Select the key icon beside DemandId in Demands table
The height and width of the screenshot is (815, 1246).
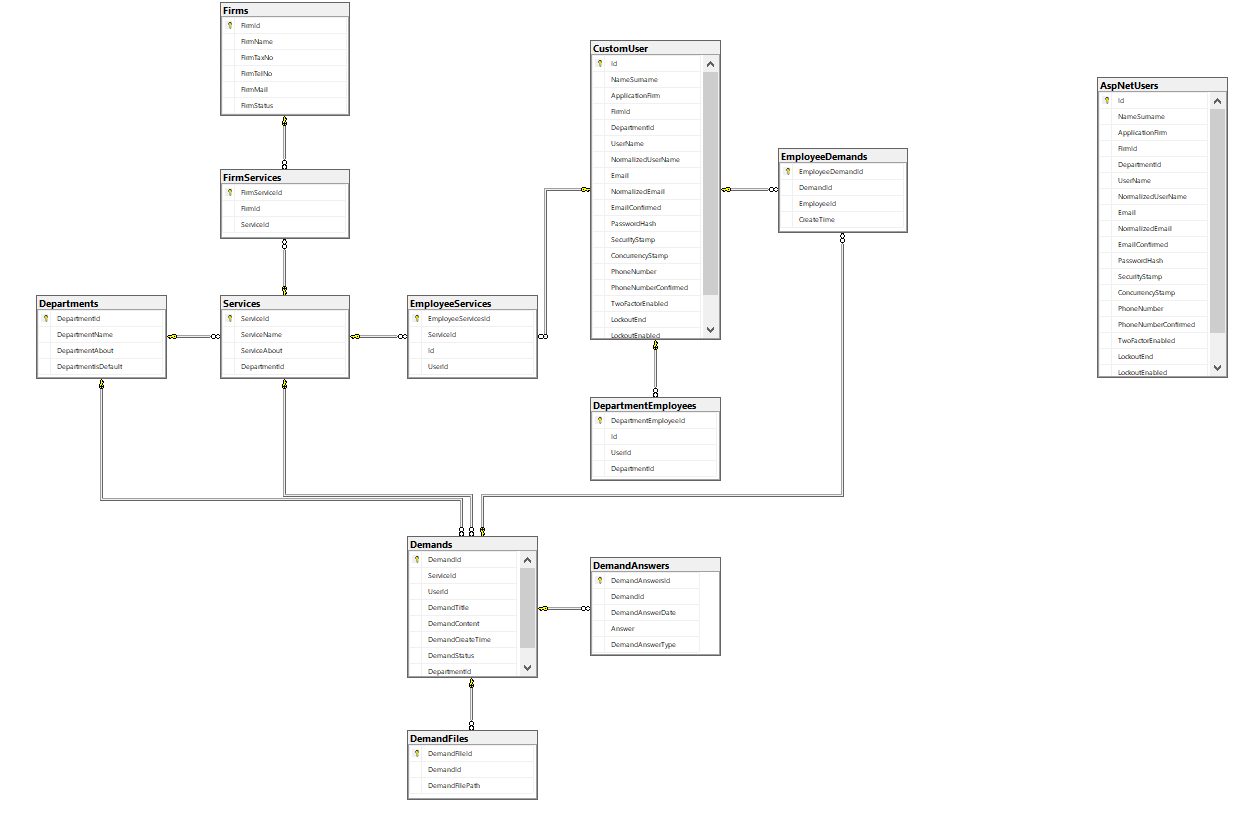pyautogui.click(x=416, y=559)
